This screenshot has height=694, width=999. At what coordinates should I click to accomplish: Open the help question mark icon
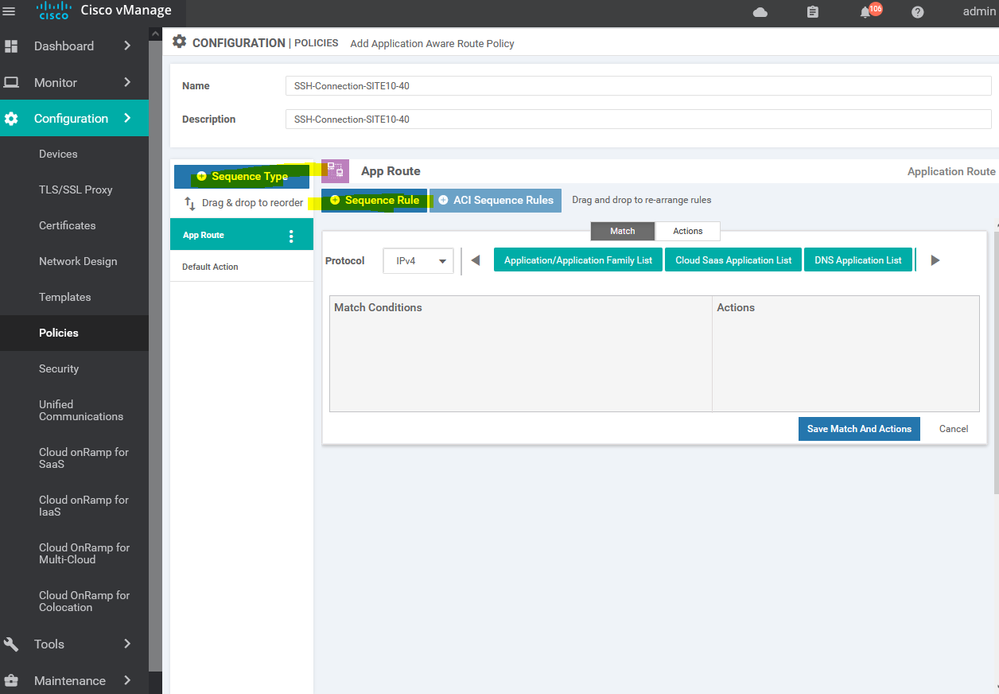click(x=917, y=12)
